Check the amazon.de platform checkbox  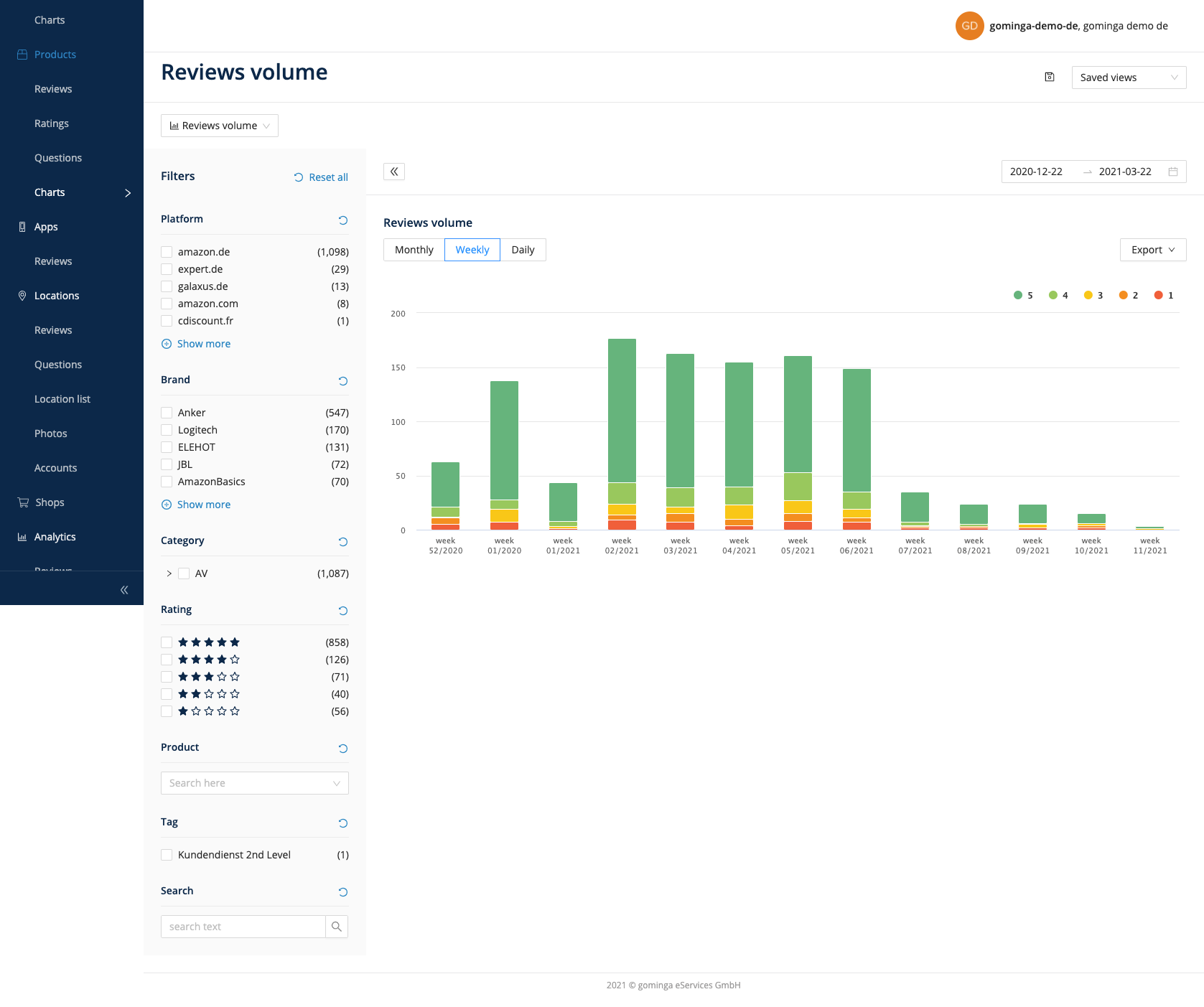pyautogui.click(x=167, y=252)
